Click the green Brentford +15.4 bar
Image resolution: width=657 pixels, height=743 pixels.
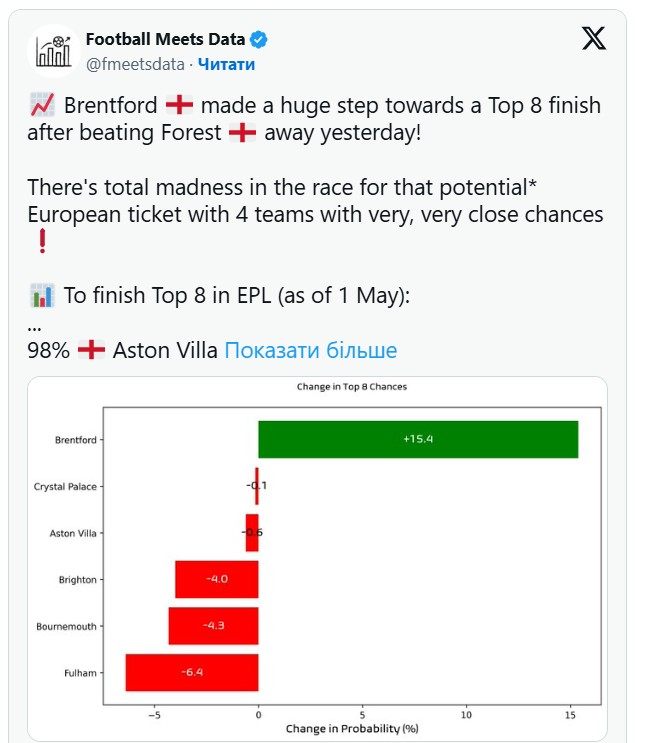tap(418, 439)
